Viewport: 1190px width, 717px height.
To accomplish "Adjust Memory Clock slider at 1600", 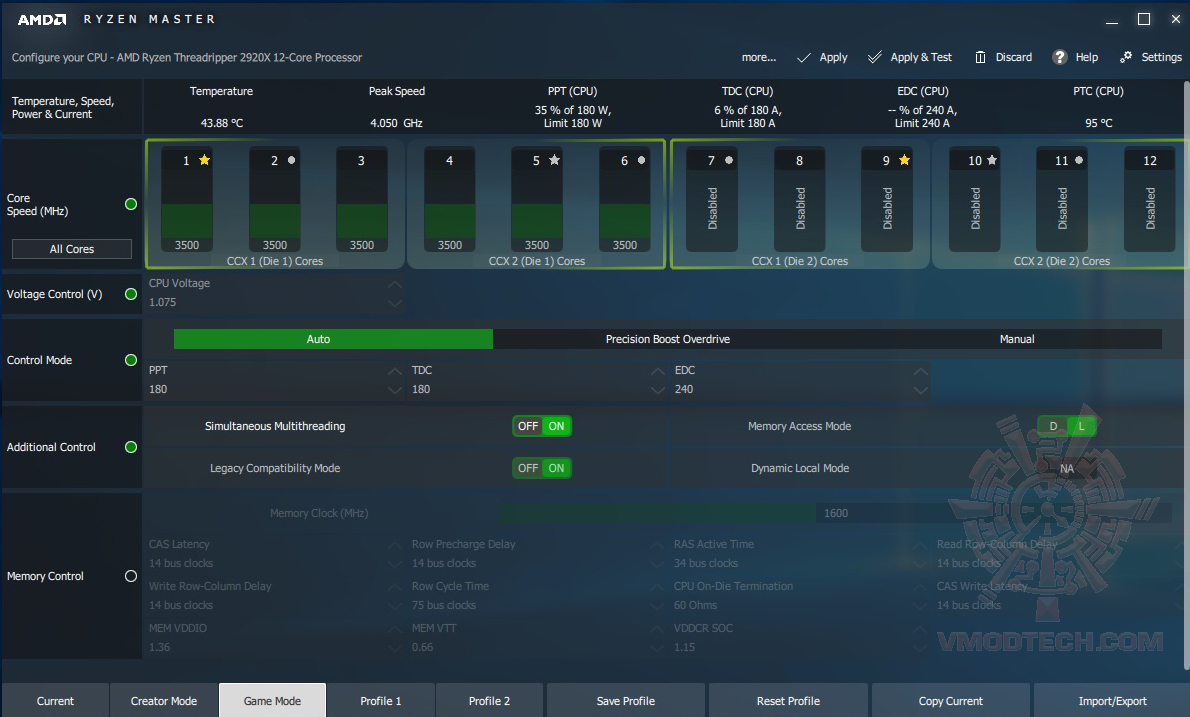I will click(835, 513).
